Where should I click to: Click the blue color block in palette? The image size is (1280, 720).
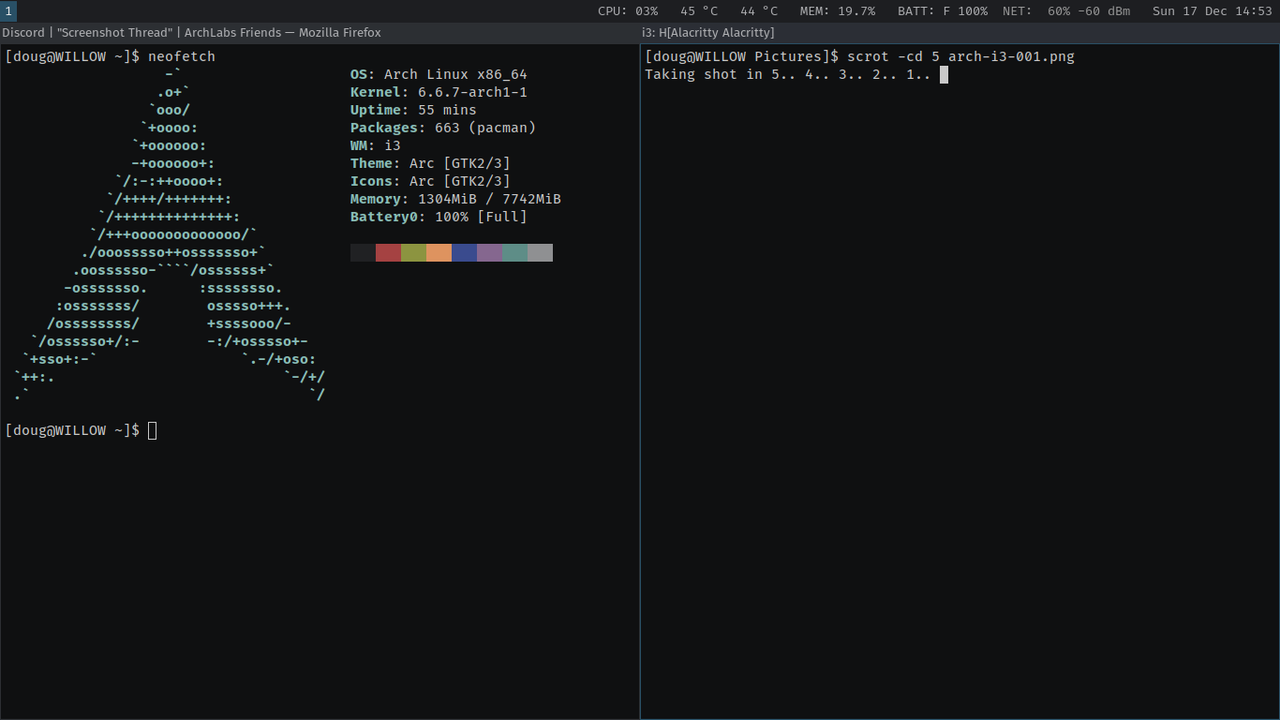pyautogui.click(x=464, y=253)
